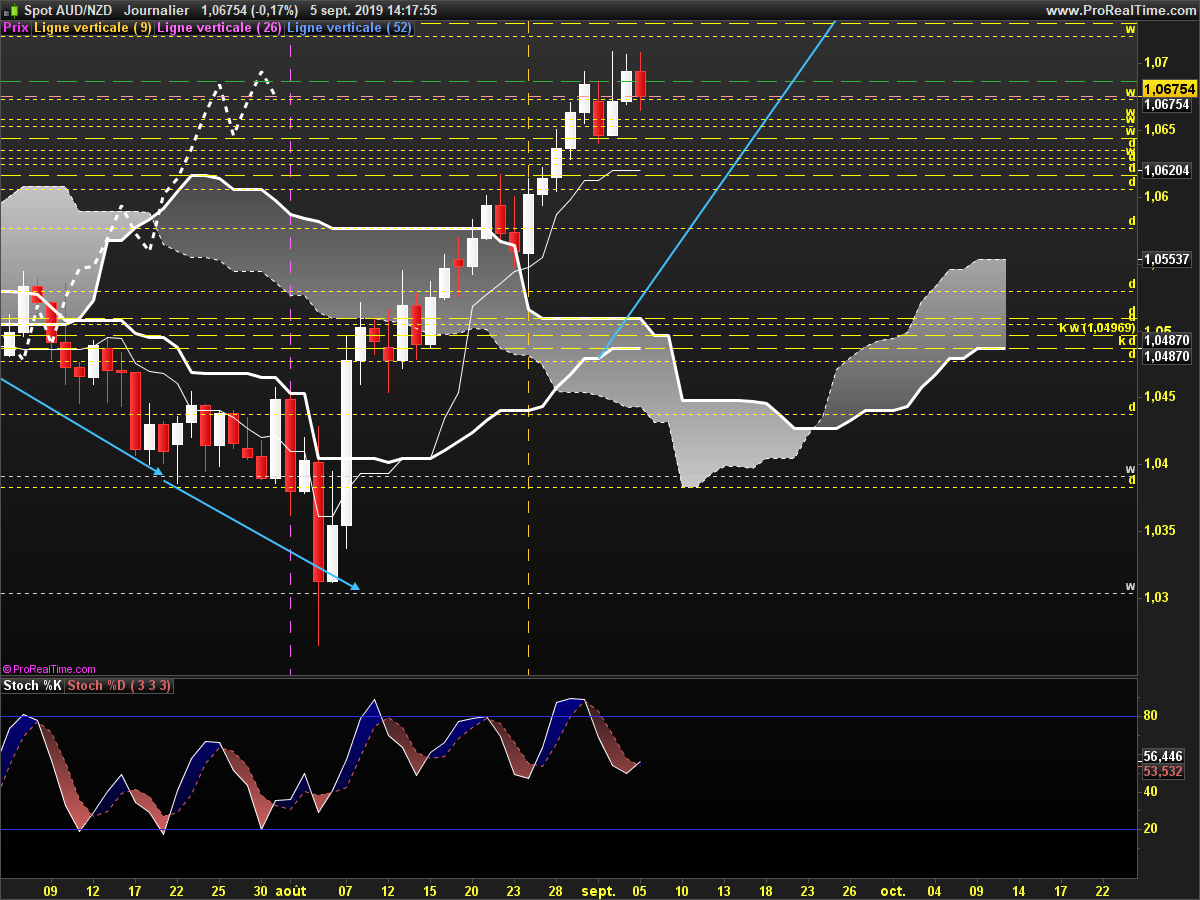Open the ©ProRealTime.com watermark link

(49, 669)
